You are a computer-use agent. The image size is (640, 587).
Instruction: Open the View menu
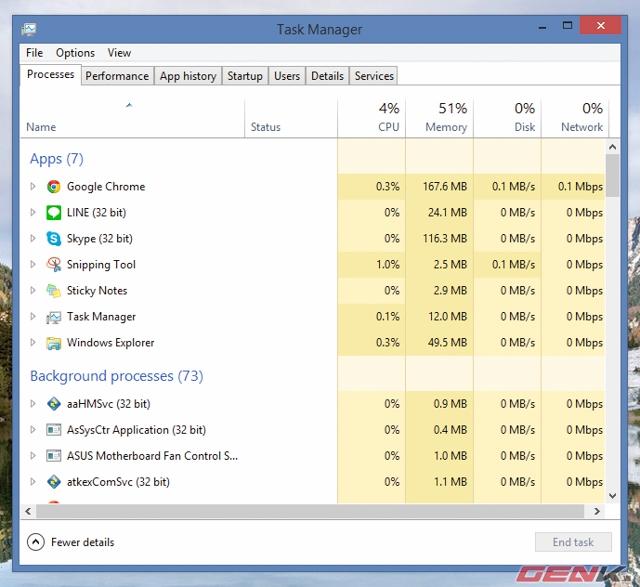coord(119,53)
